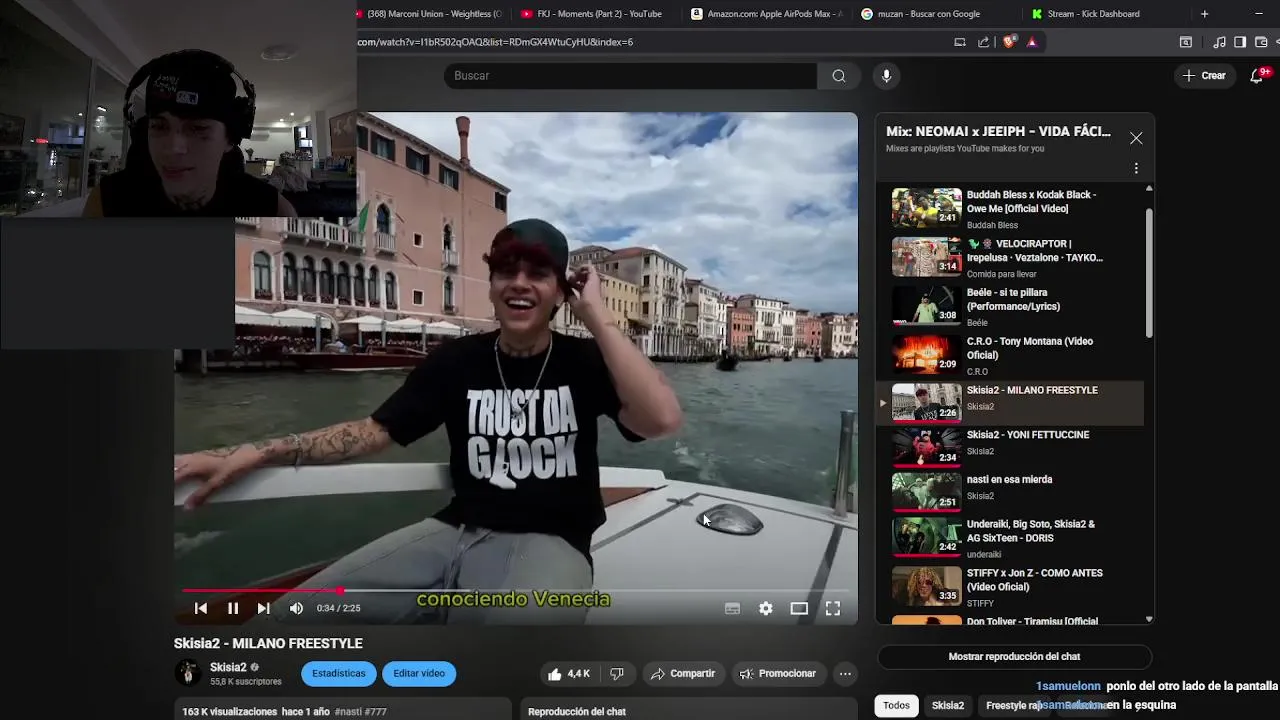Play Beéle - si te pillara video
The width and height of the screenshot is (1280, 720).
coord(1012,306)
